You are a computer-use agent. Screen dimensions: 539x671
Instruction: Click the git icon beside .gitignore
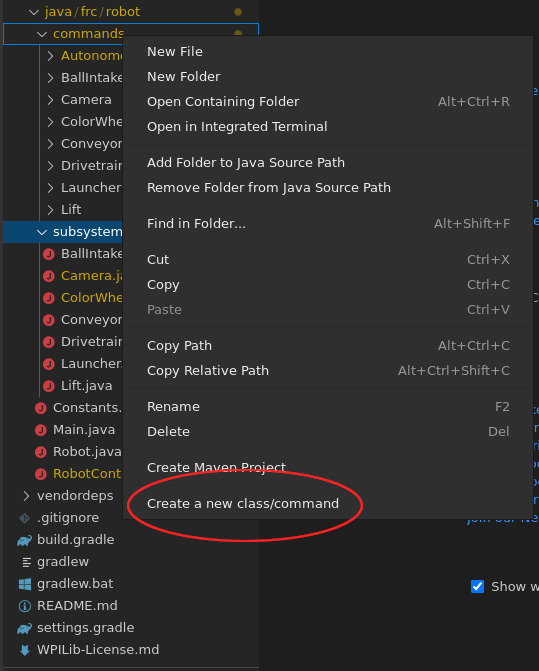point(24,518)
